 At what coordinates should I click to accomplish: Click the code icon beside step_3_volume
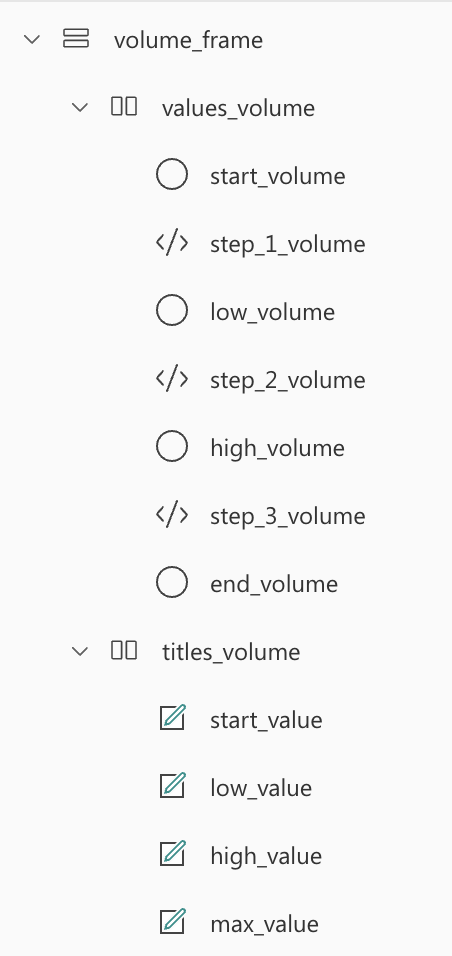pyautogui.click(x=172, y=515)
